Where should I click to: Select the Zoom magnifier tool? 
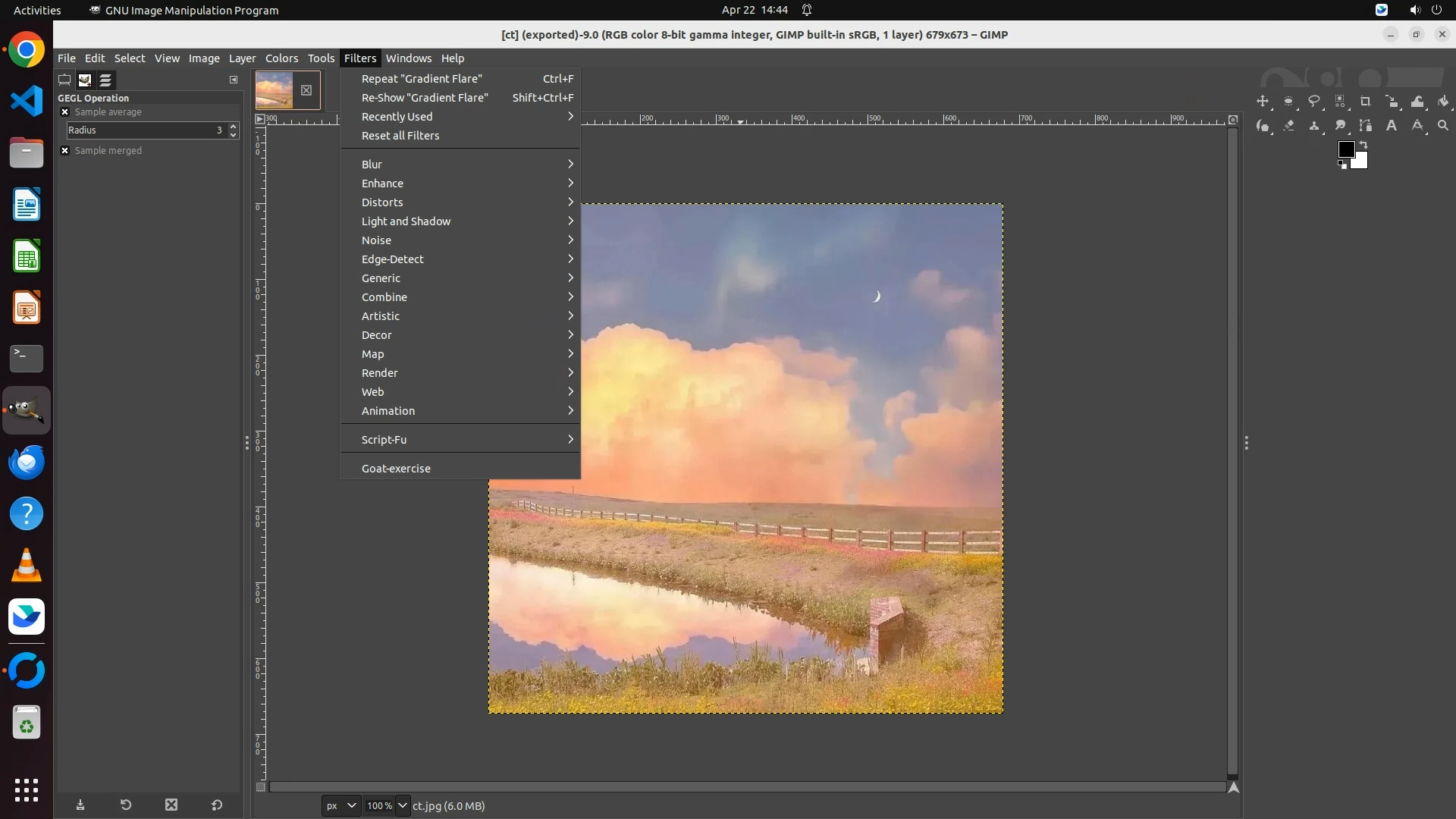[x=1443, y=126]
